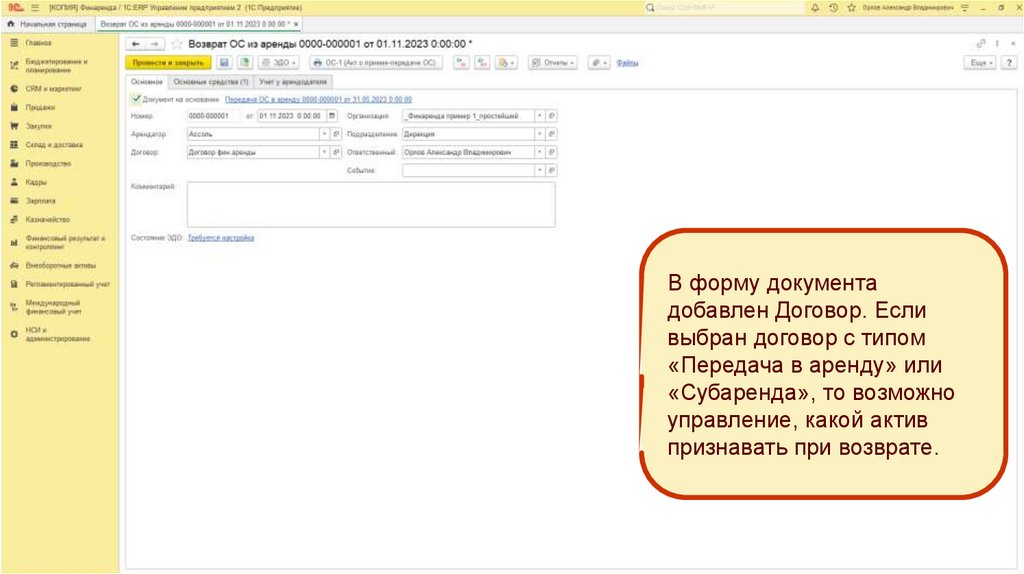Click the 'Провести и закрыть' button
Screen dimensions: 1024x574
coord(170,62)
